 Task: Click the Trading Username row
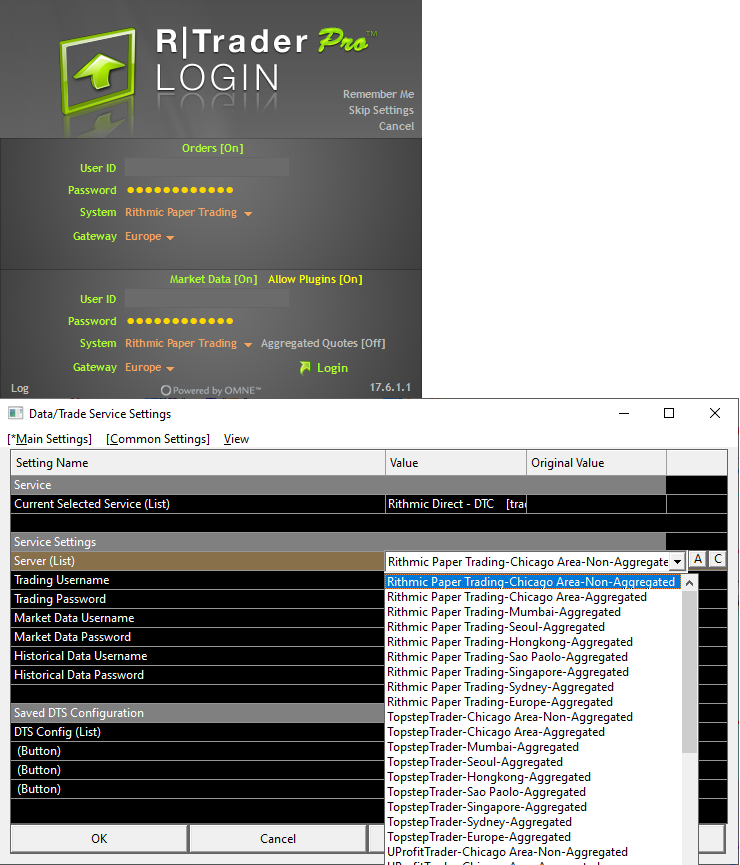[x=198, y=580]
